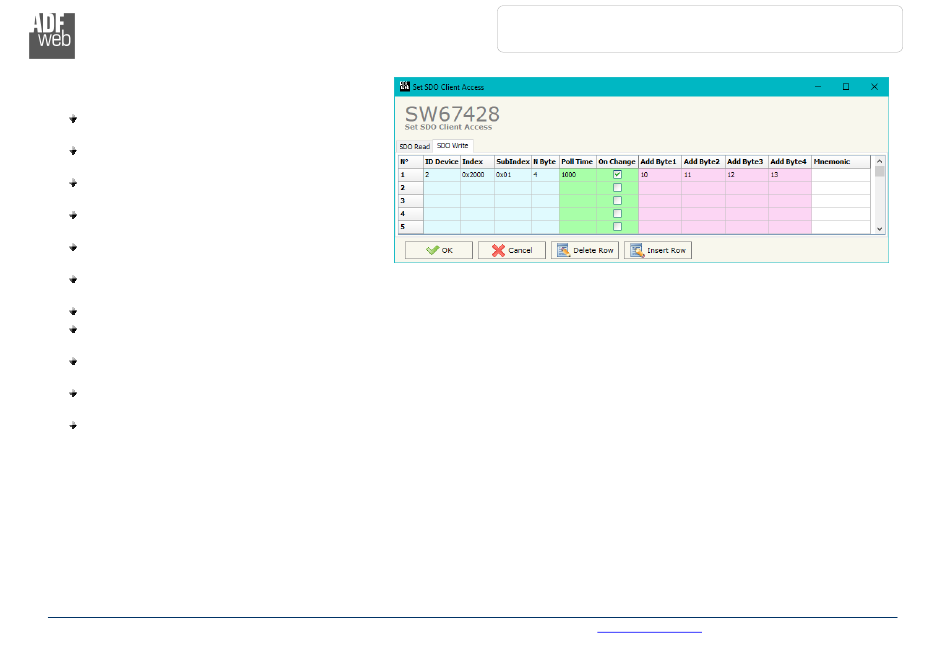The width and height of the screenshot is (950, 659).
Task: Tick the On Change box in row 4
Action: click(617, 213)
